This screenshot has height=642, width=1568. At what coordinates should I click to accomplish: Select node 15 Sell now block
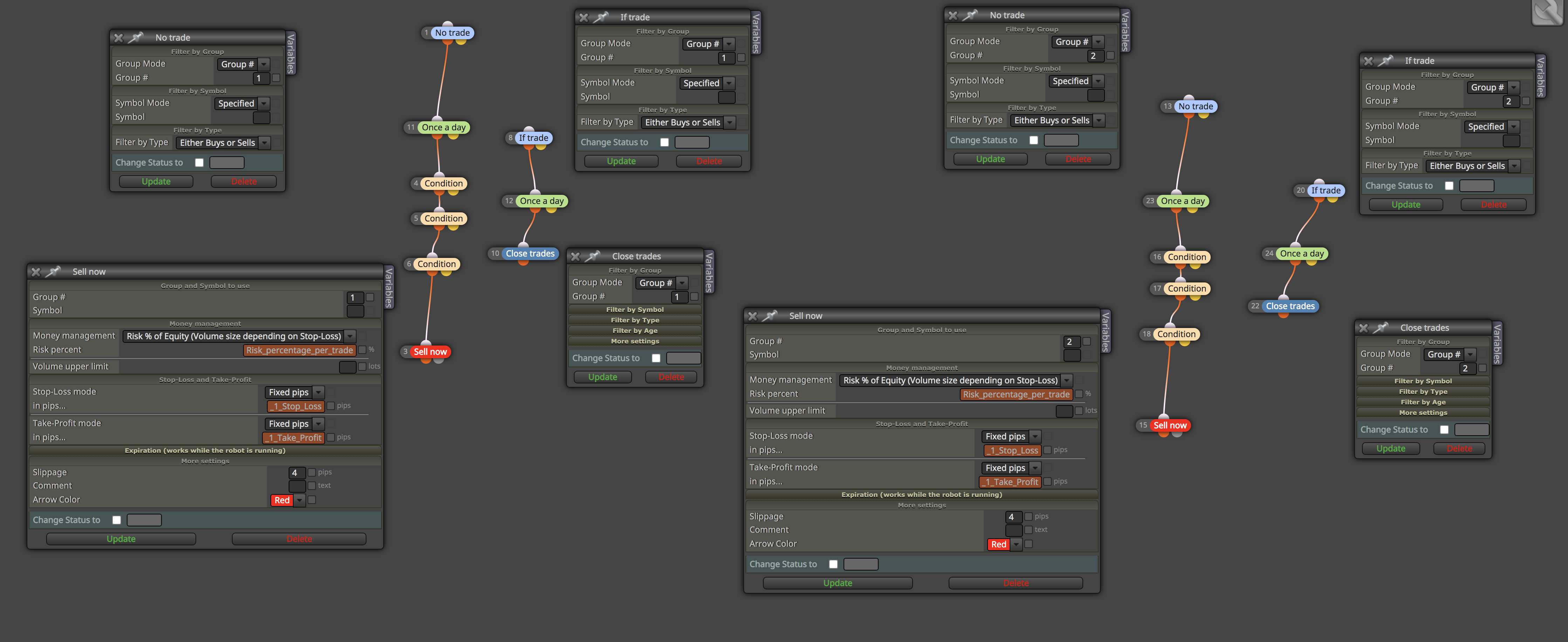[x=1170, y=426]
